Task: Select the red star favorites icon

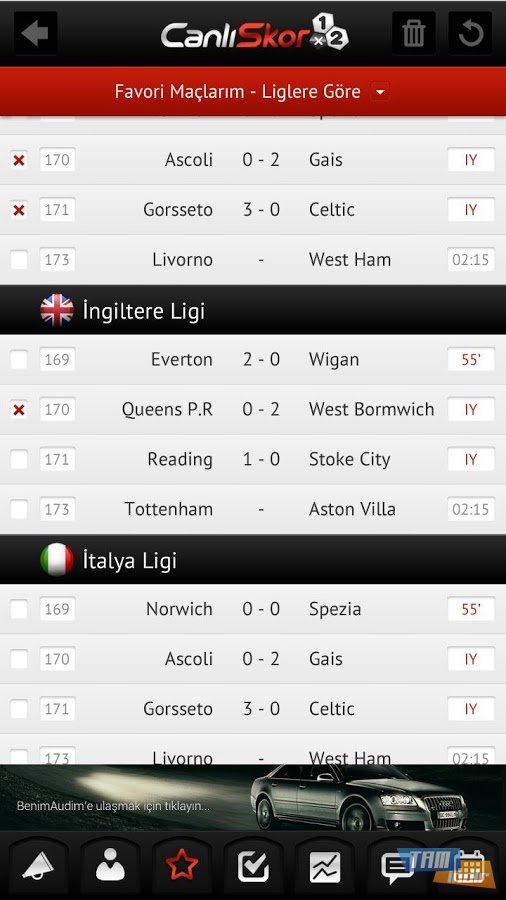Action: pos(182,866)
